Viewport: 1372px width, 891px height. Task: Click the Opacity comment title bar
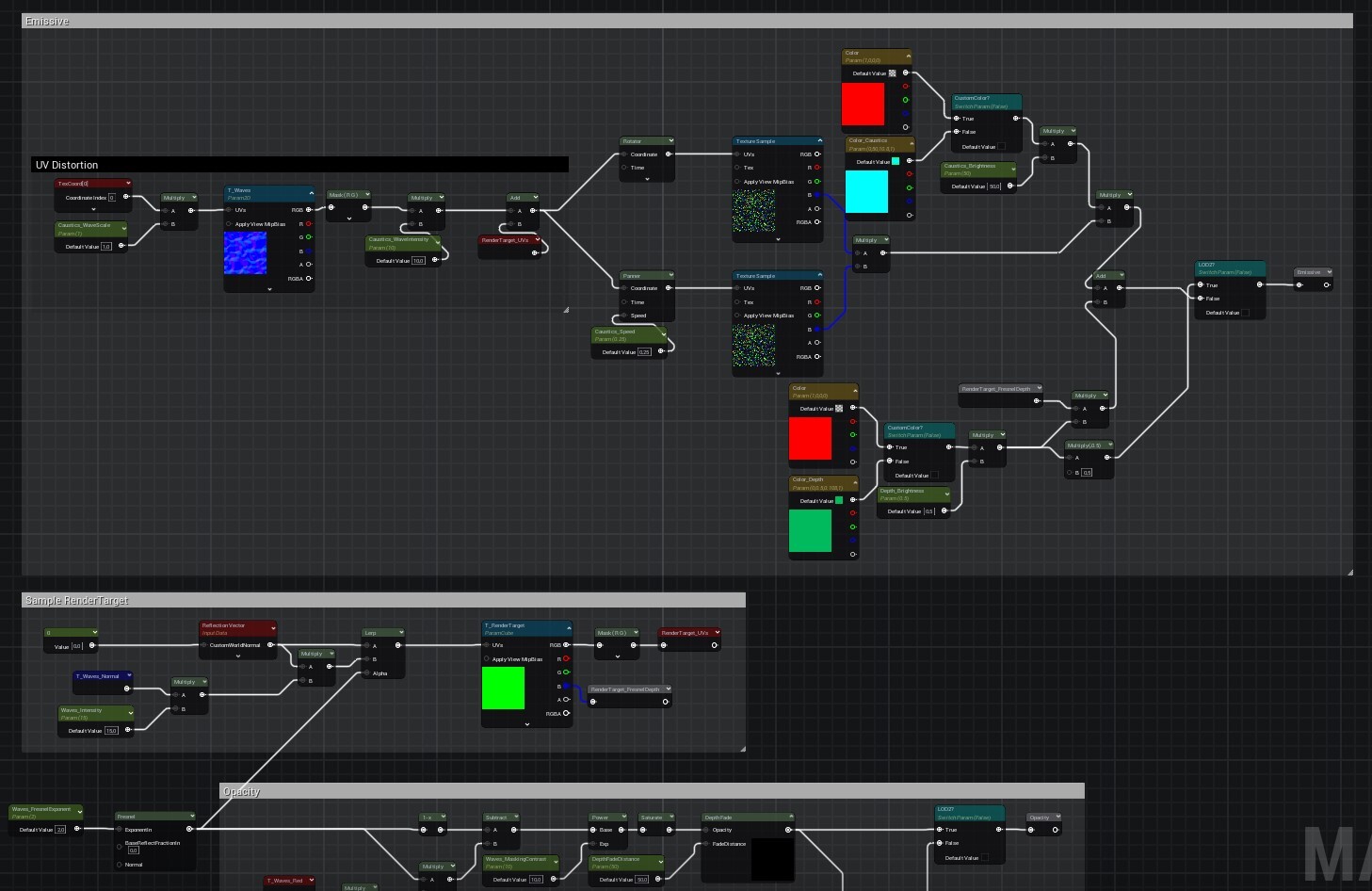click(241, 791)
